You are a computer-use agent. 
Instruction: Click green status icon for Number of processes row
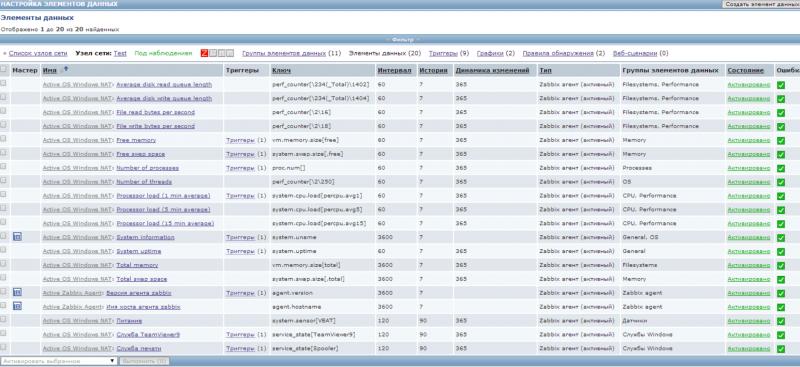[781, 168]
